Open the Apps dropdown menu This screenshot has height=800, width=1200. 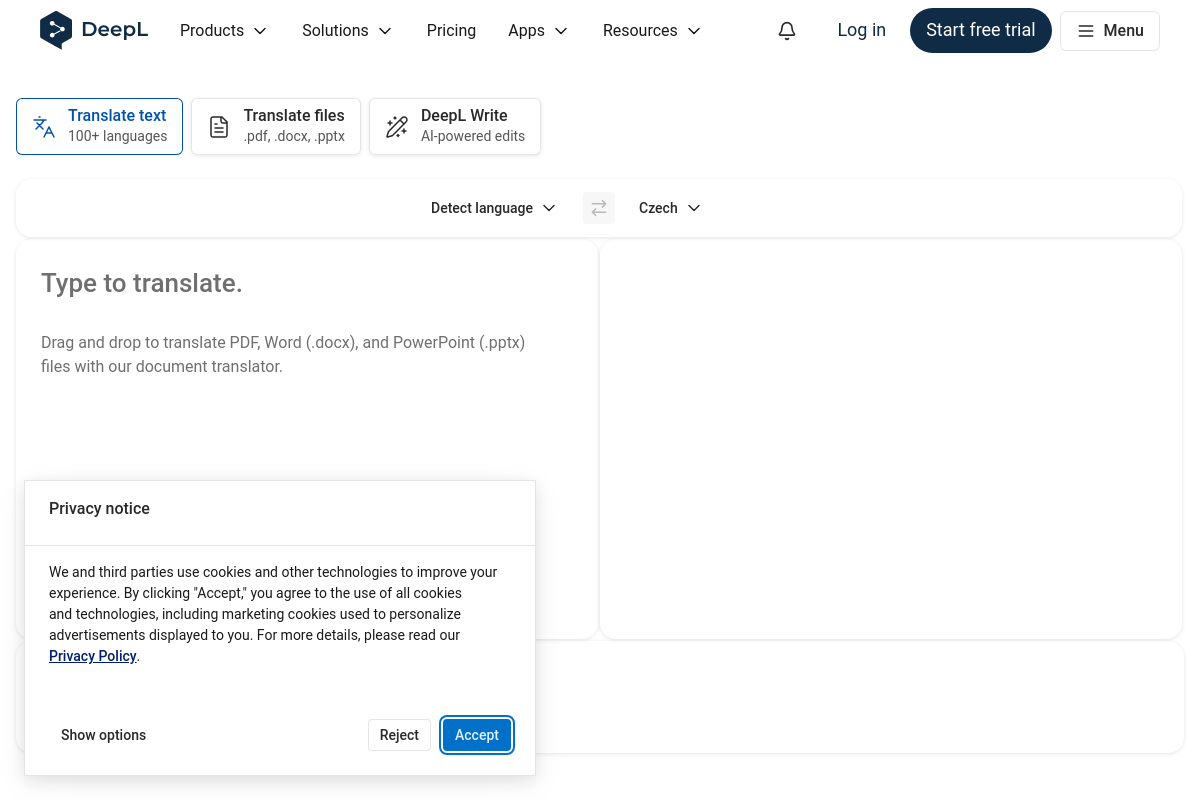pos(538,31)
